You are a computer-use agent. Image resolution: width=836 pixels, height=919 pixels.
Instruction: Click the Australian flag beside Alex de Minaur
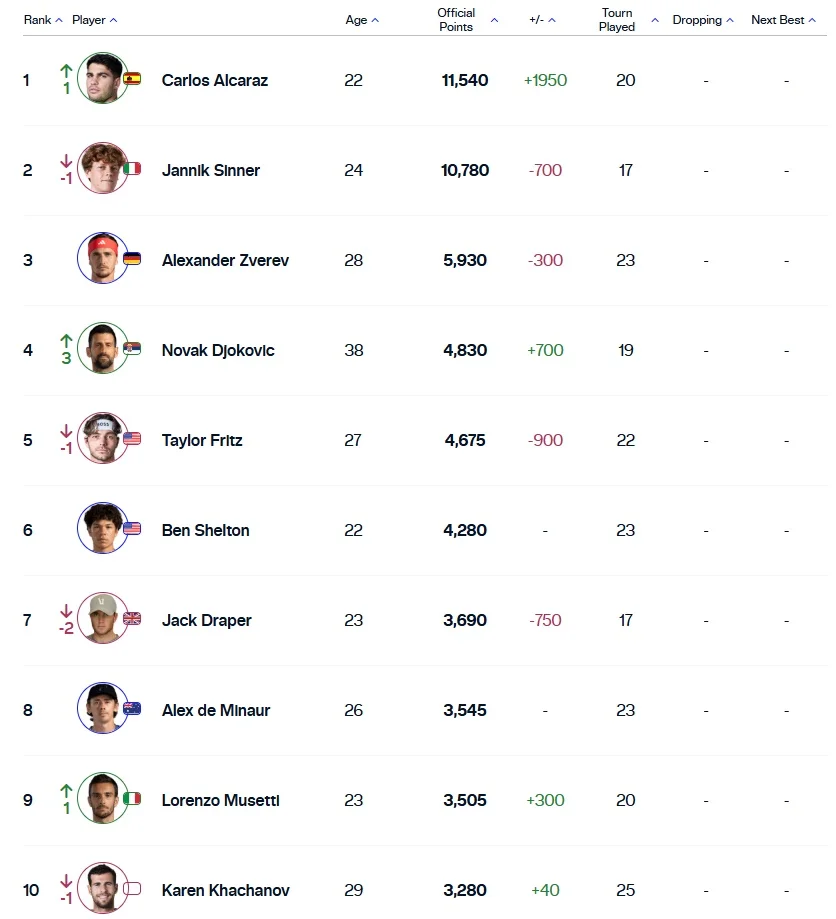tap(132, 709)
